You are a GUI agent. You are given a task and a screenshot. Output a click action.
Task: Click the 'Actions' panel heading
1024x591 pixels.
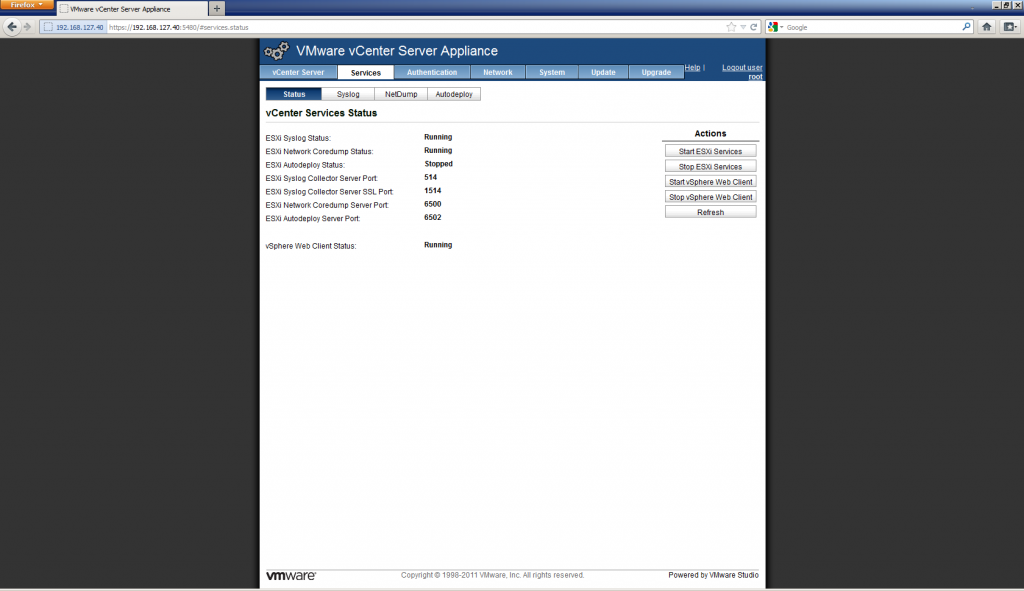pos(711,133)
